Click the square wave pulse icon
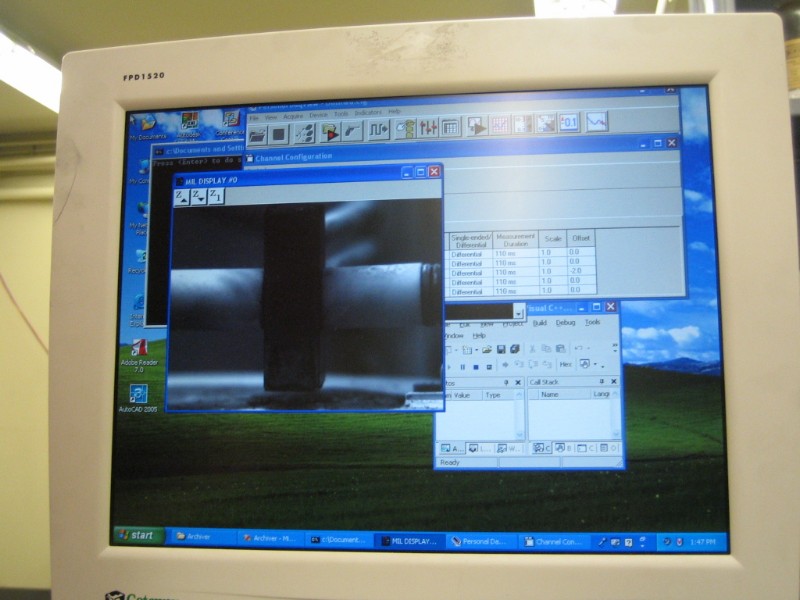The width and height of the screenshot is (800, 600). [x=379, y=130]
